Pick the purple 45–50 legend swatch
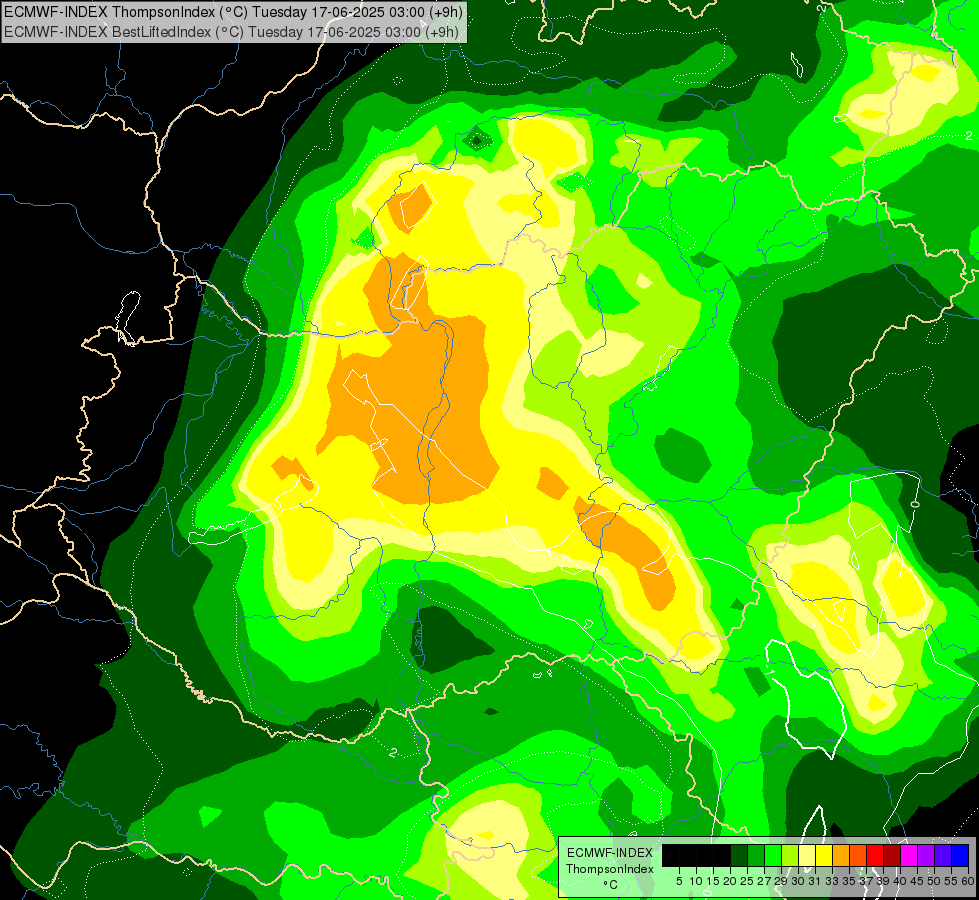The height and width of the screenshot is (900, 979). pyautogui.click(x=925, y=855)
